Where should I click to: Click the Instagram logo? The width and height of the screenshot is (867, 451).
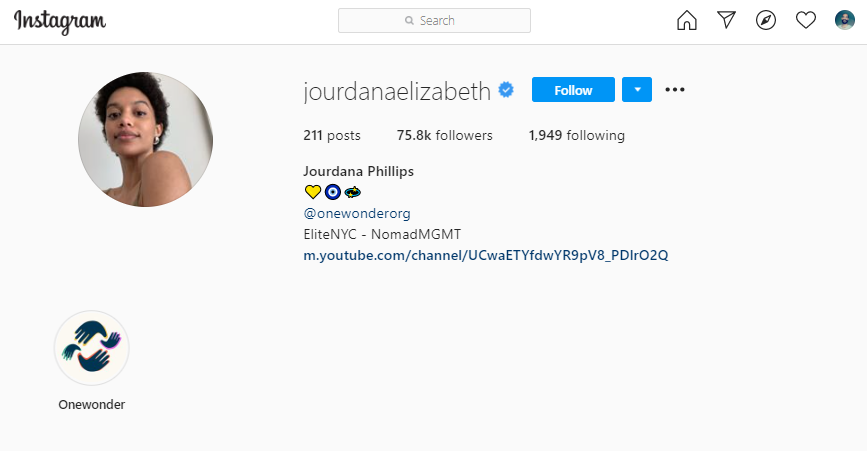60,22
